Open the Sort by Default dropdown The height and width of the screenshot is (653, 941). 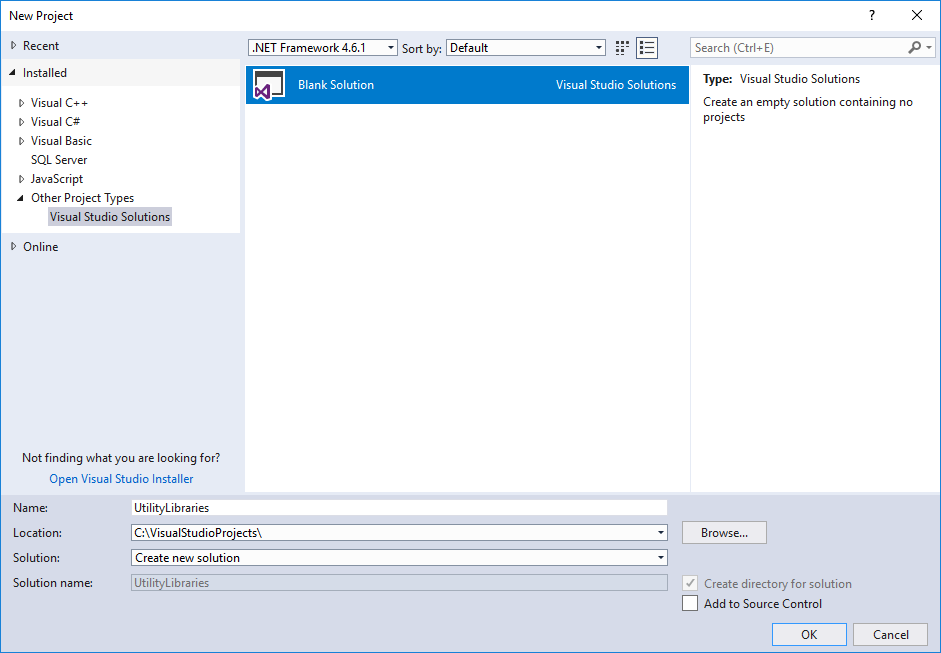click(596, 47)
